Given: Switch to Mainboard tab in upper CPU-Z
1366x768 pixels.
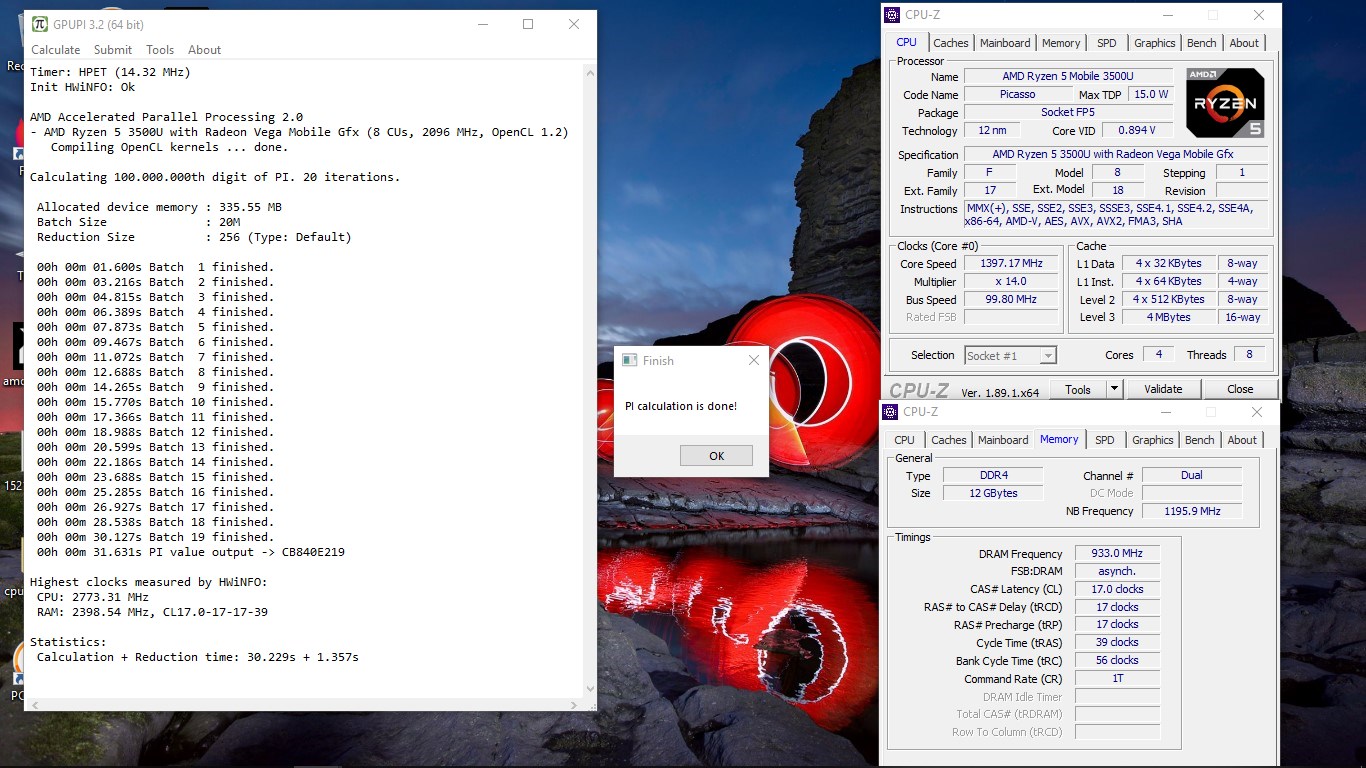Looking at the screenshot, I should 1005,43.
